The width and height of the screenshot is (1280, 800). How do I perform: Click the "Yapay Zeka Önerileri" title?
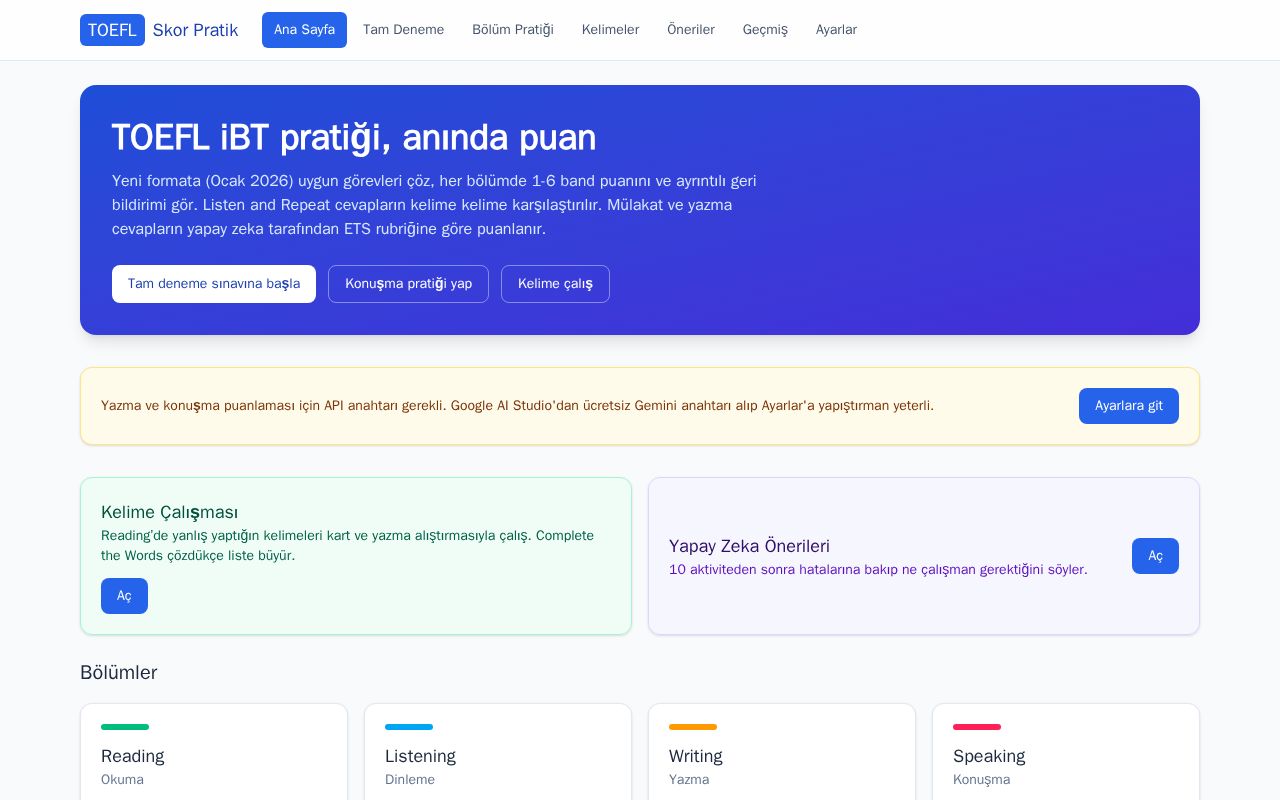749,546
